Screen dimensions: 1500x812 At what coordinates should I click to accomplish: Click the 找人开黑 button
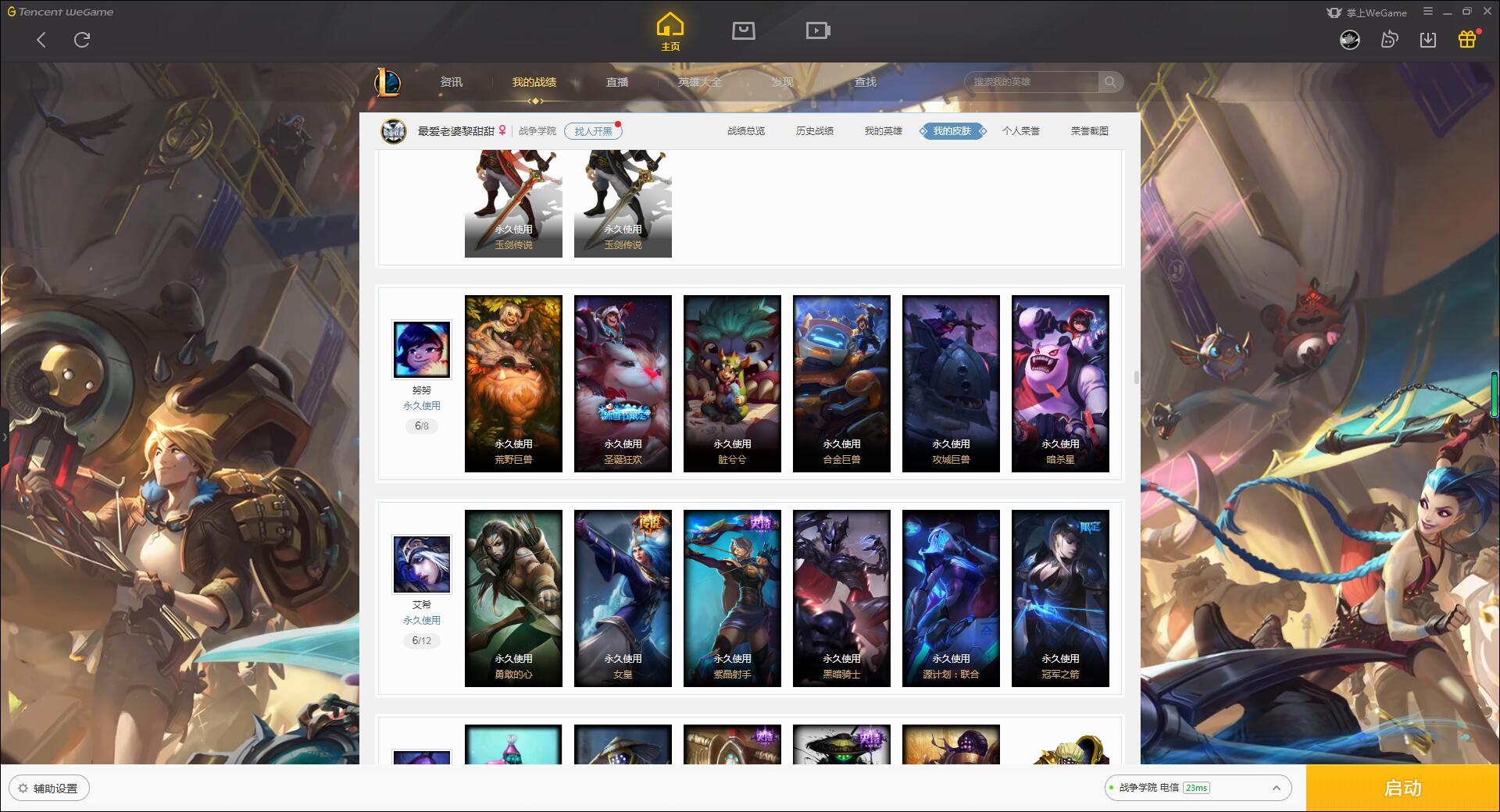[x=593, y=131]
